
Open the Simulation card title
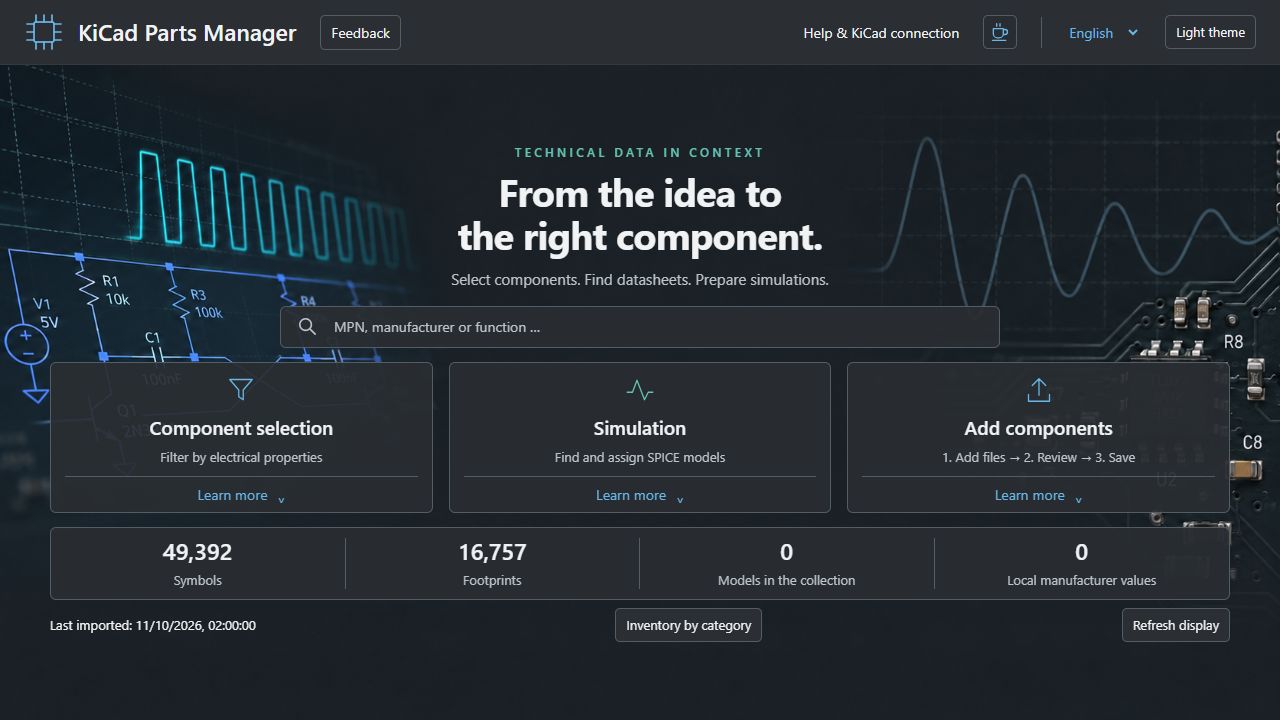(x=640, y=428)
